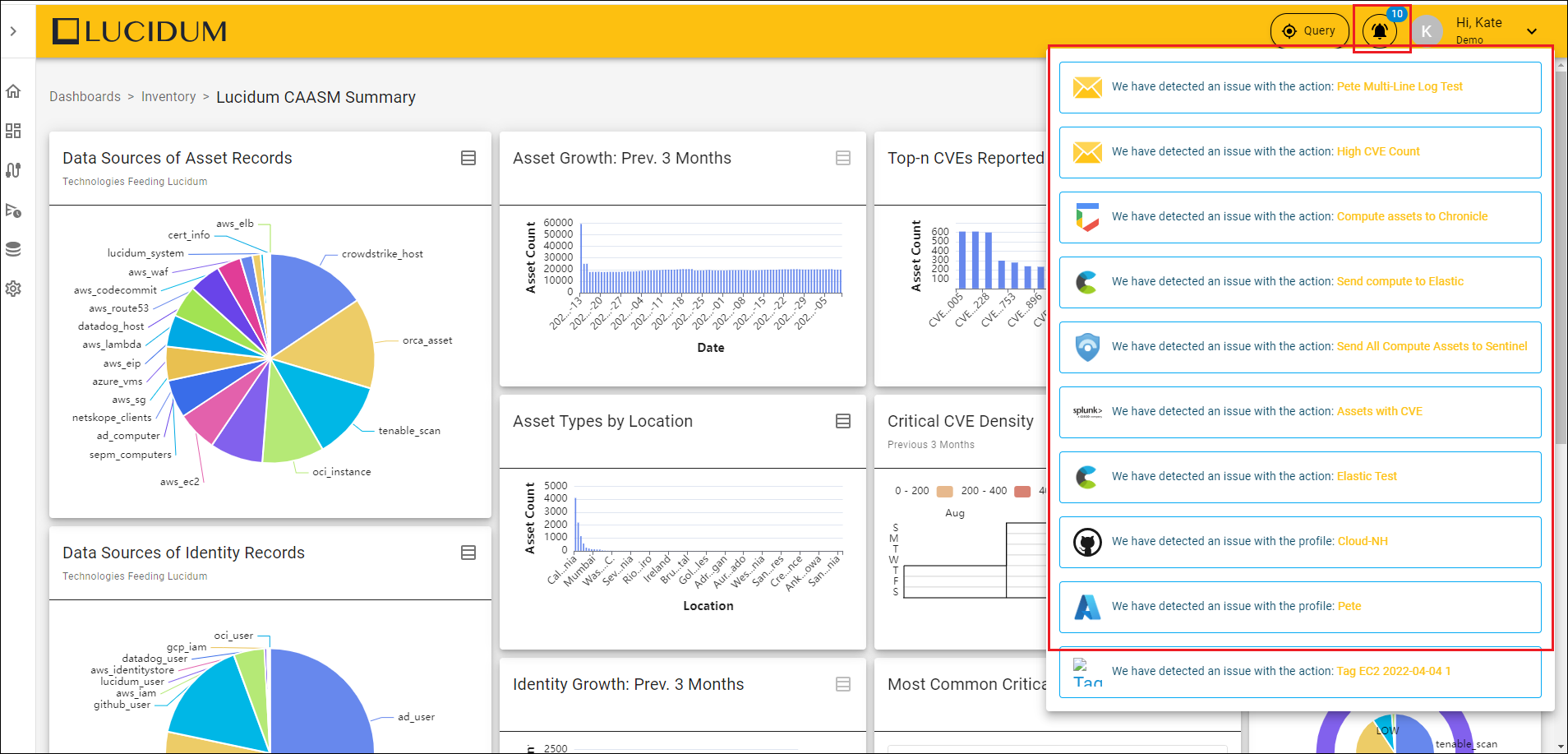The width and height of the screenshot is (1568, 754).
Task: Open the Assets with CVE action link
Action: coord(1379,411)
